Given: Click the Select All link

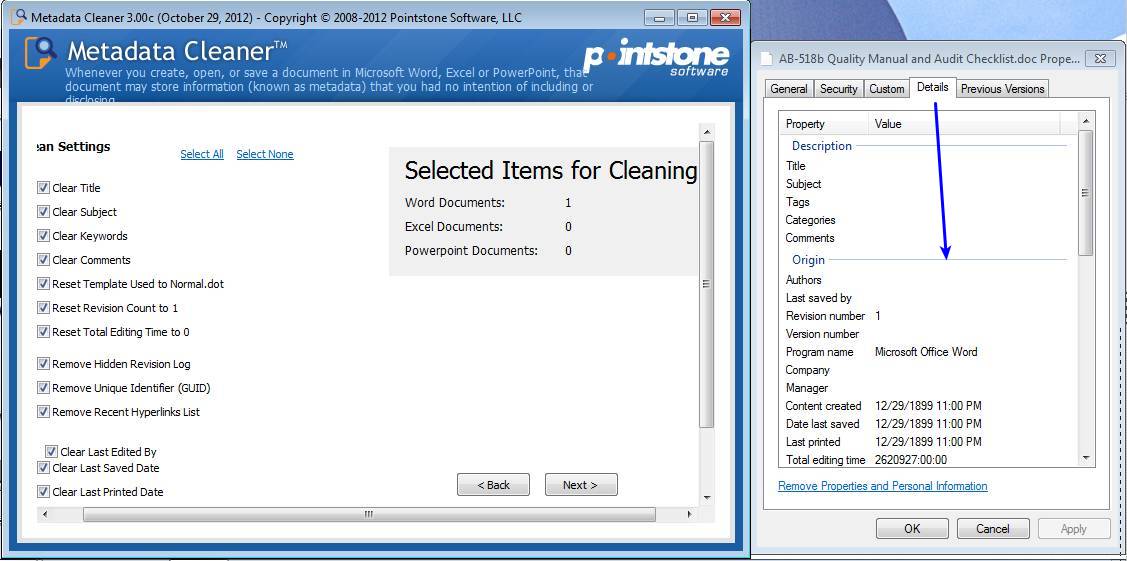Looking at the screenshot, I should tap(202, 154).
